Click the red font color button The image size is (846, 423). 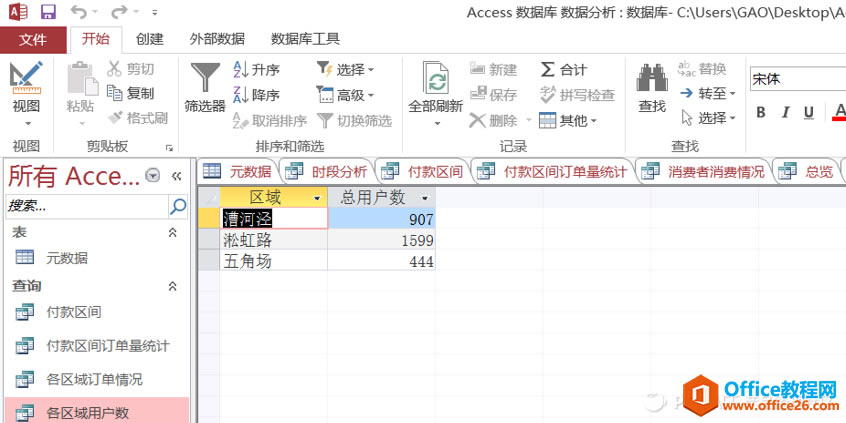839,112
